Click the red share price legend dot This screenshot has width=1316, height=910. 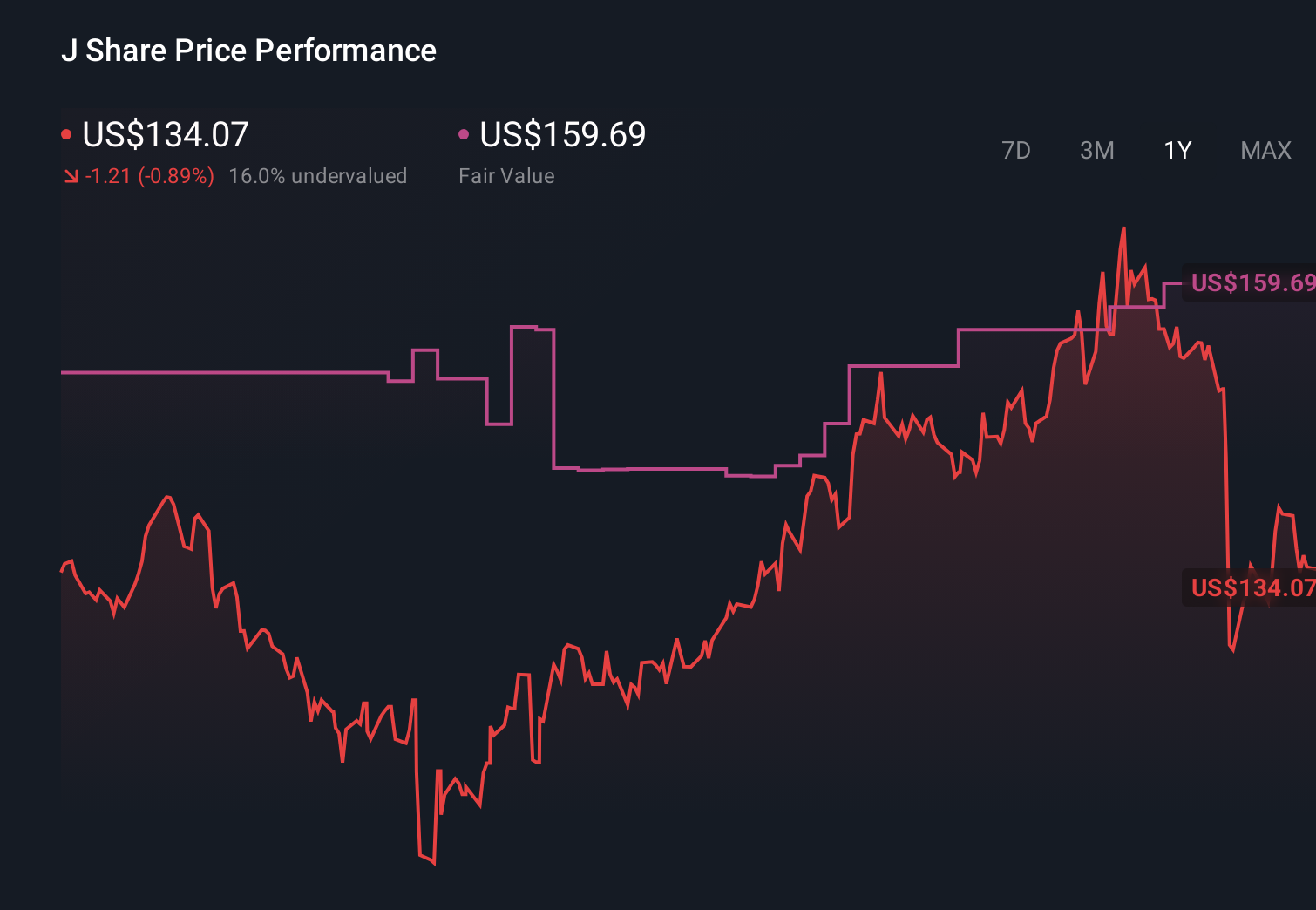[66, 133]
